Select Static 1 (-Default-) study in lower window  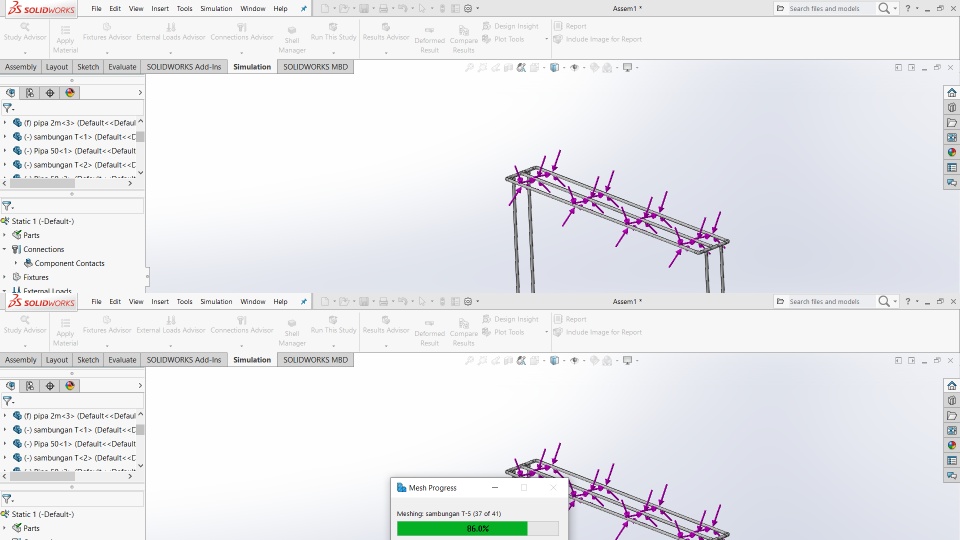point(42,514)
